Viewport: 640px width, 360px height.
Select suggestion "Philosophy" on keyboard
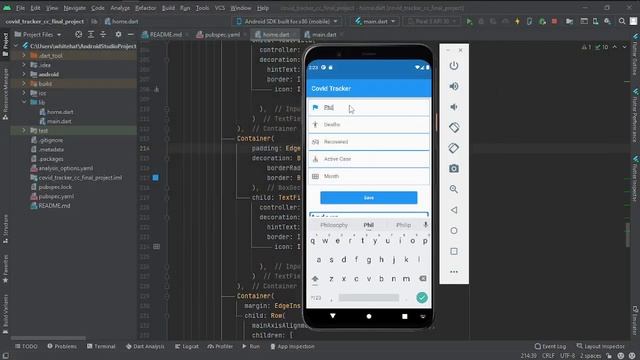tap(334, 225)
